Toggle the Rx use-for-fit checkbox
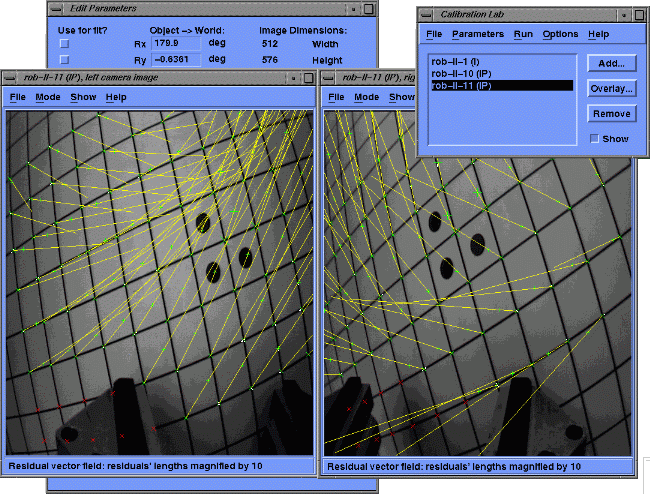 64,44
